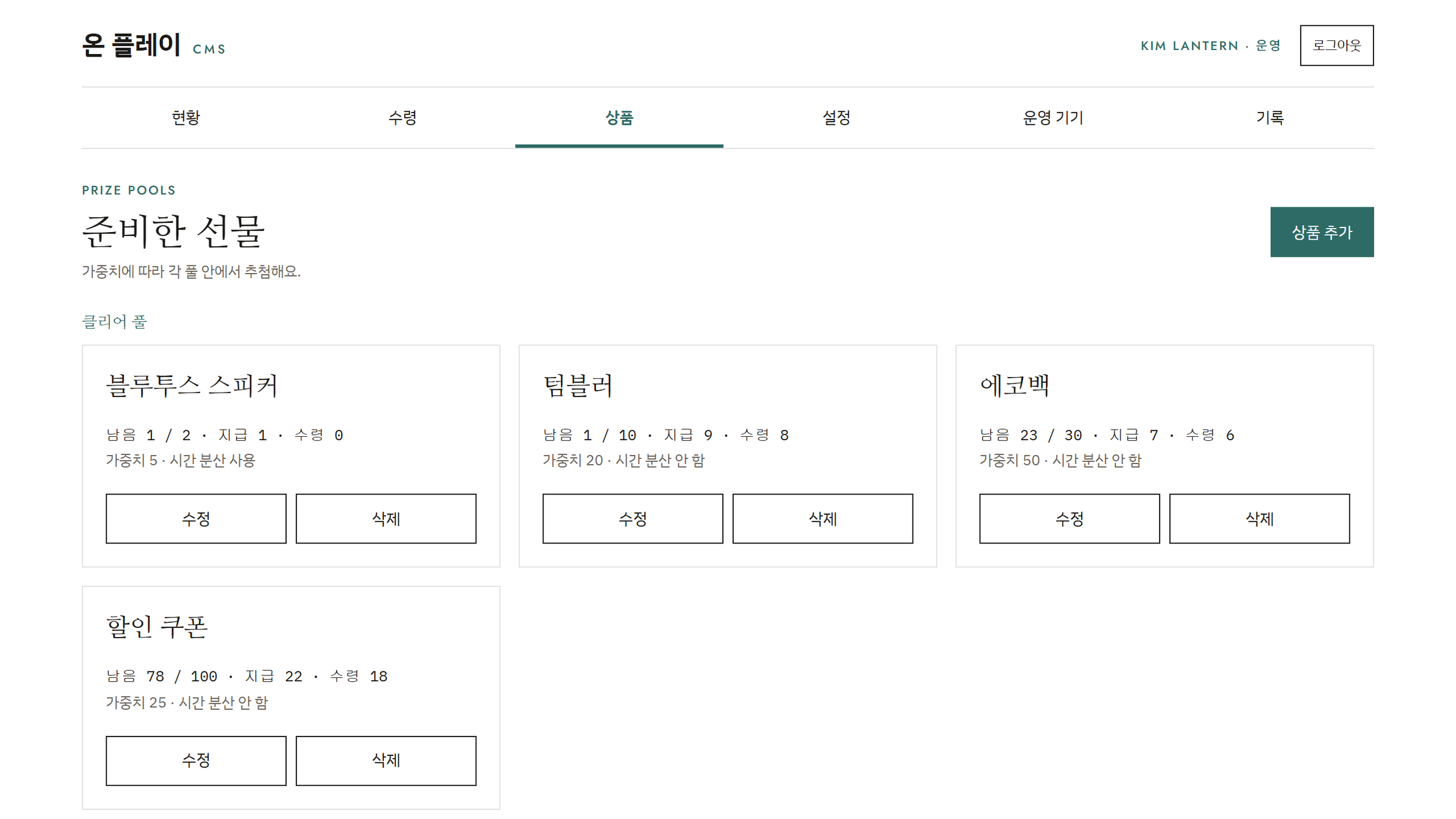
Task: Edit the 에코백 prize
Action: pyautogui.click(x=1070, y=519)
